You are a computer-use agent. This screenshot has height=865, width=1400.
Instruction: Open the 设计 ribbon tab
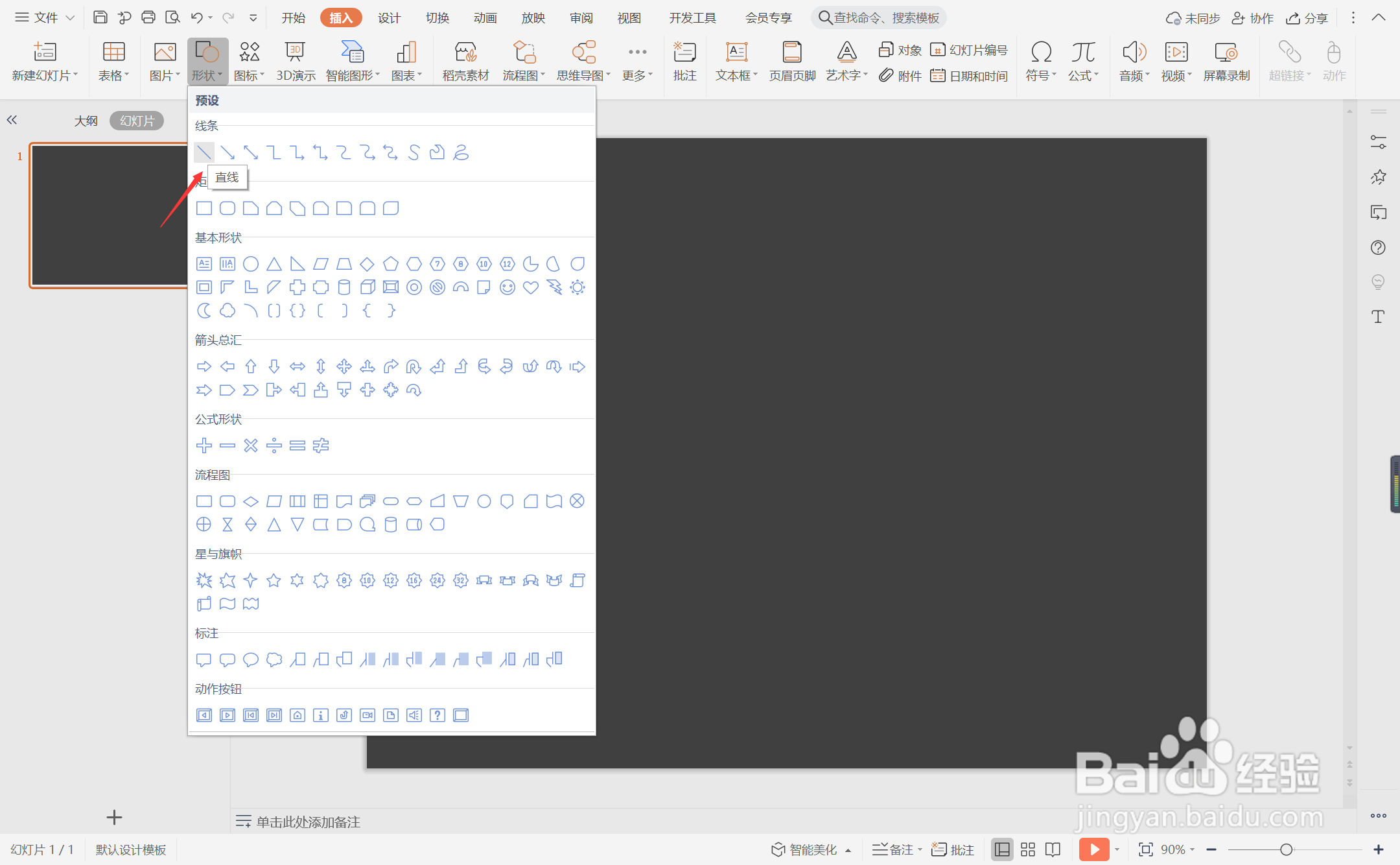(x=389, y=18)
